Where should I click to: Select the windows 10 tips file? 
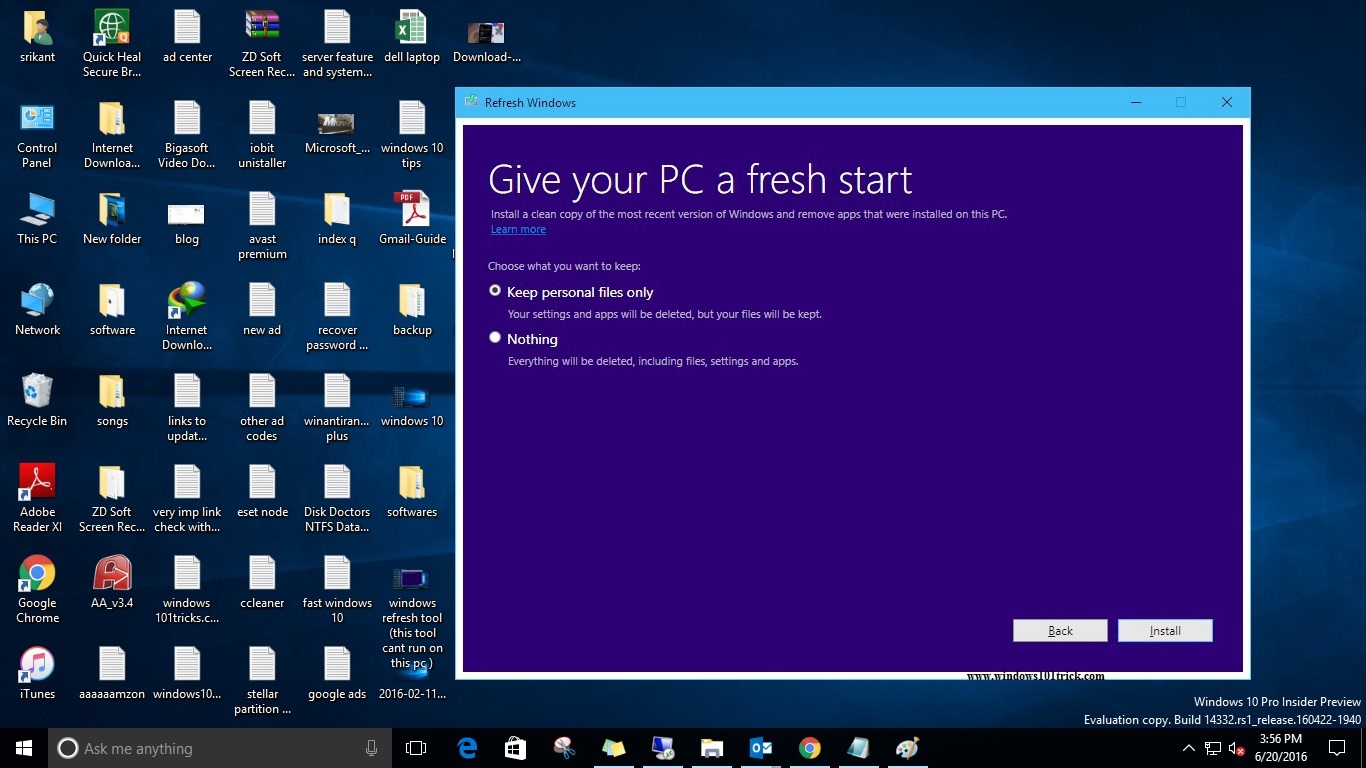(412, 135)
